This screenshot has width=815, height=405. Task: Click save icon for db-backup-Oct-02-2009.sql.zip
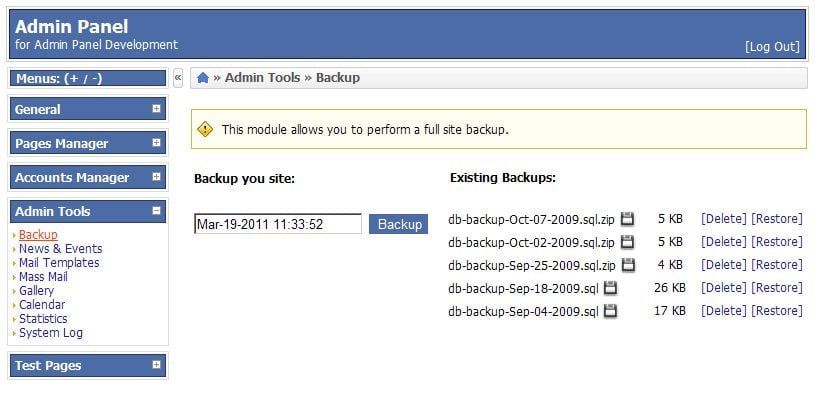[628, 242]
